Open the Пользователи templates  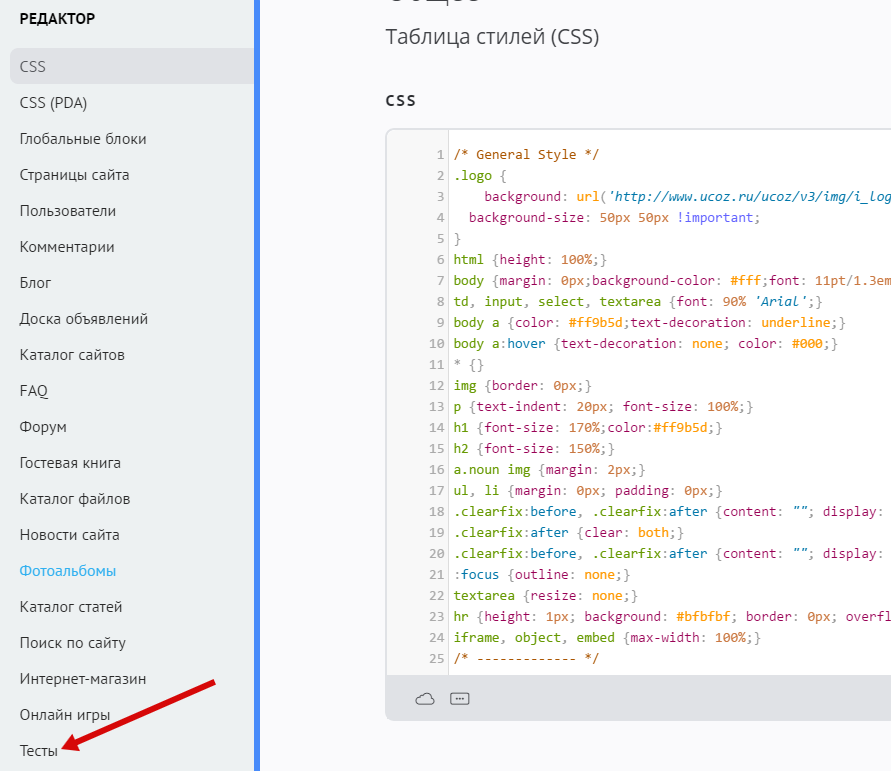click(x=68, y=211)
